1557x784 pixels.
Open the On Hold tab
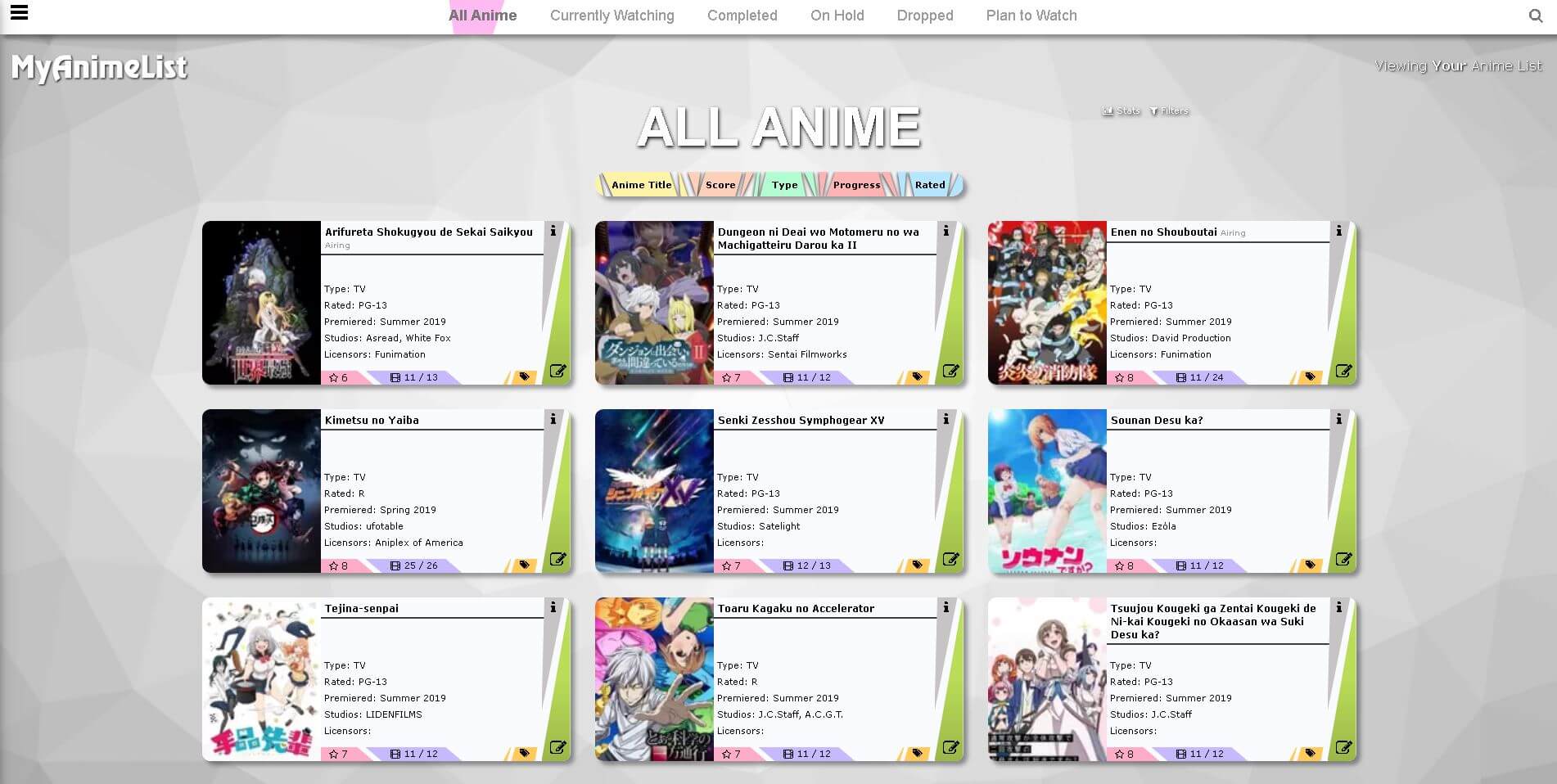pos(837,16)
